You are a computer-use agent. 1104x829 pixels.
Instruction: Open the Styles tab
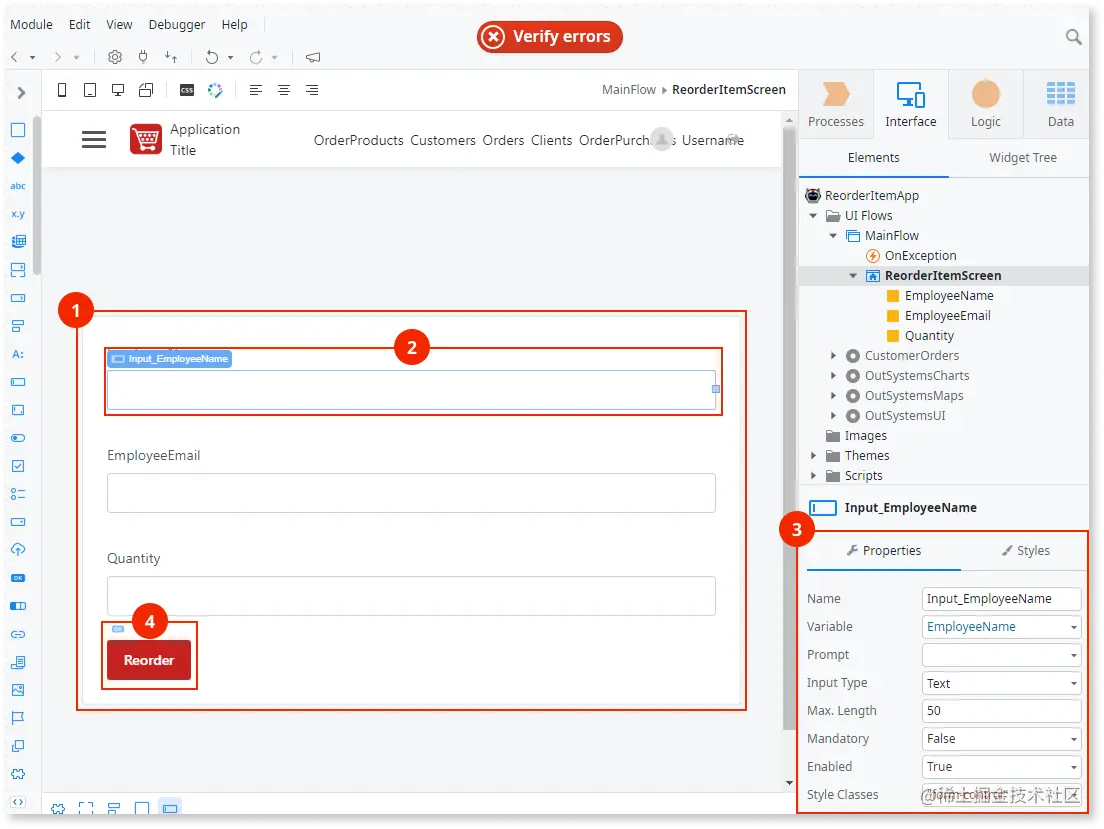click(1026, 551)
